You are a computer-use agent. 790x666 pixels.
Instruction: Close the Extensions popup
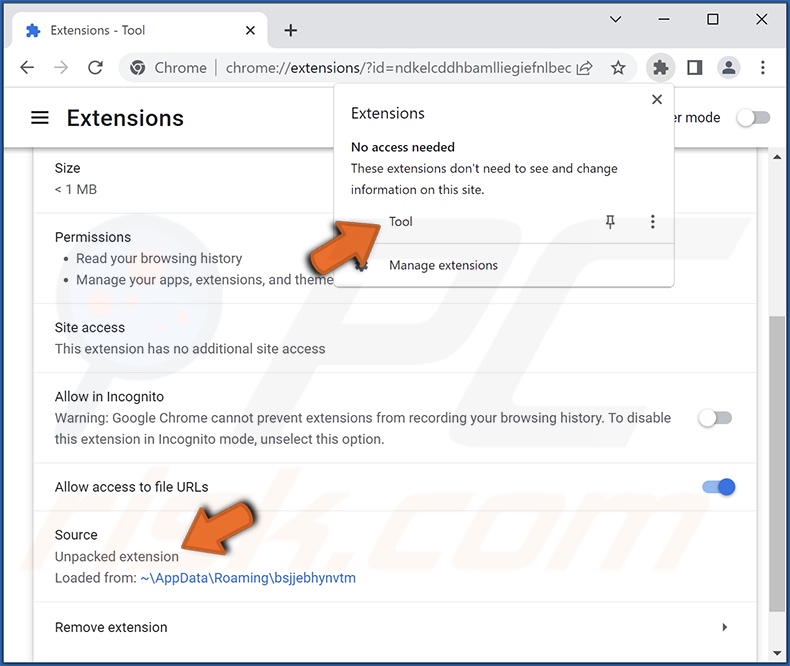pyautogui.click(x=656, y=99)
